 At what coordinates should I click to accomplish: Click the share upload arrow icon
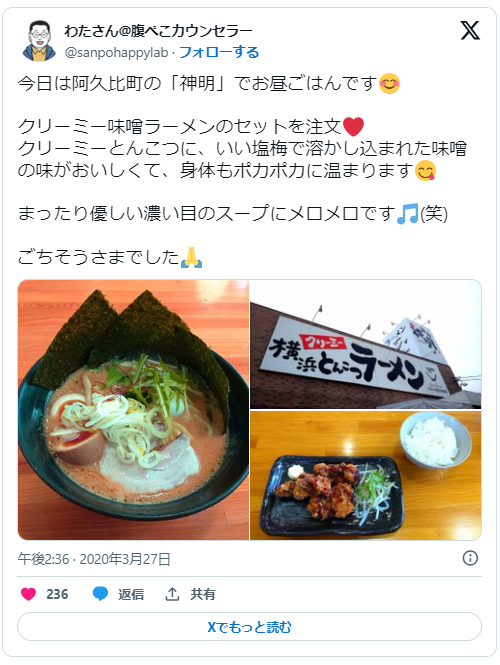[172, 594]
